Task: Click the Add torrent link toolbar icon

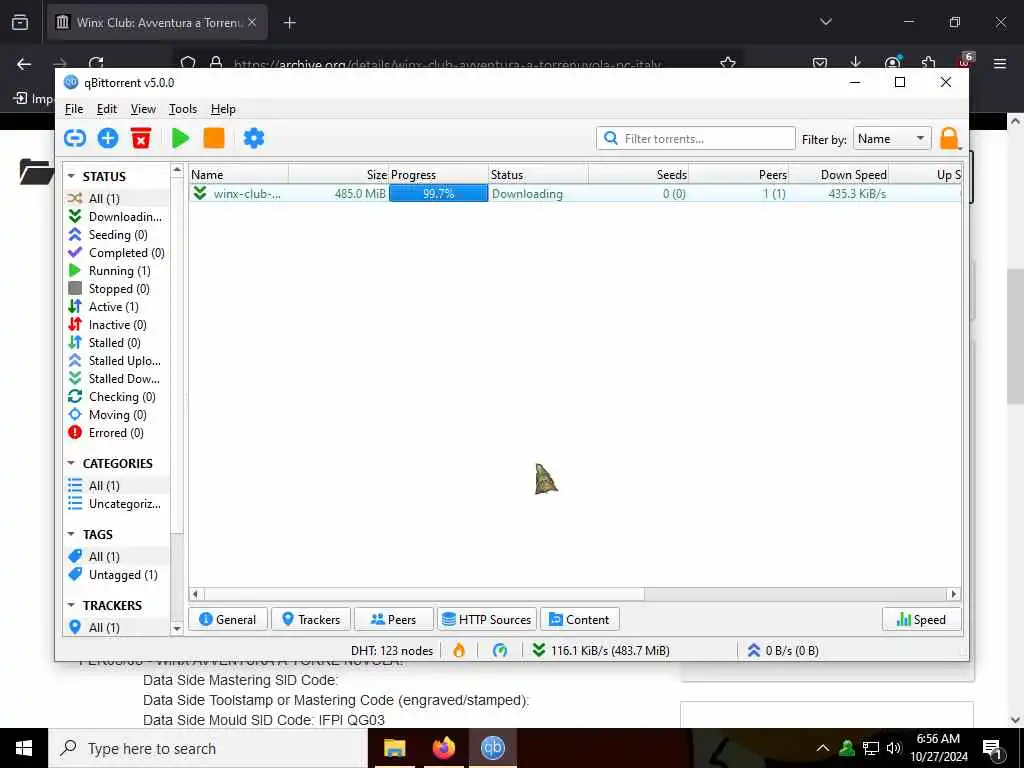Action: 75,138
